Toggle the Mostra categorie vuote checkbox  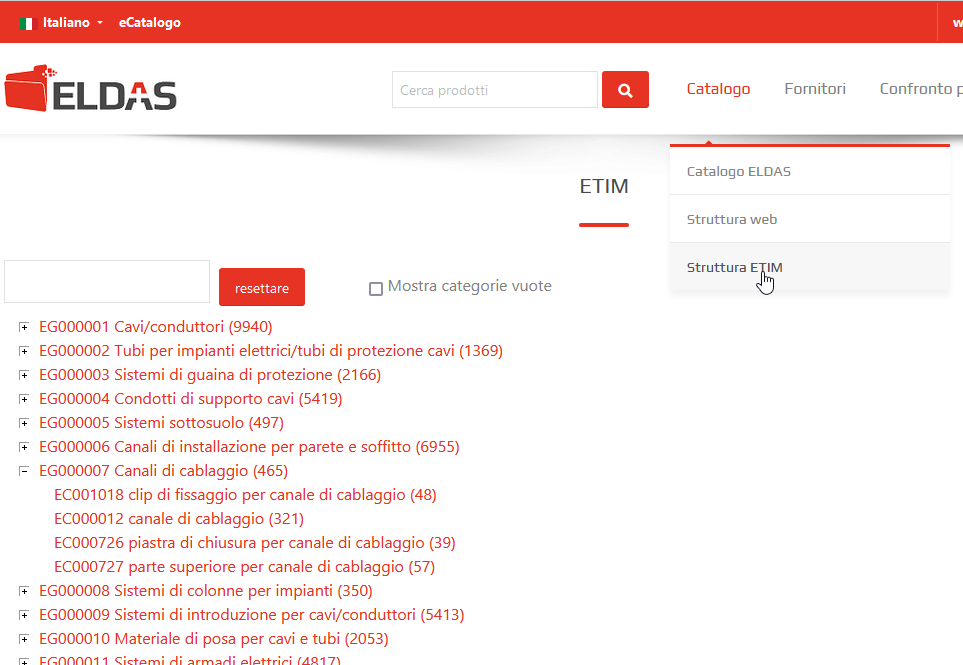376,288
